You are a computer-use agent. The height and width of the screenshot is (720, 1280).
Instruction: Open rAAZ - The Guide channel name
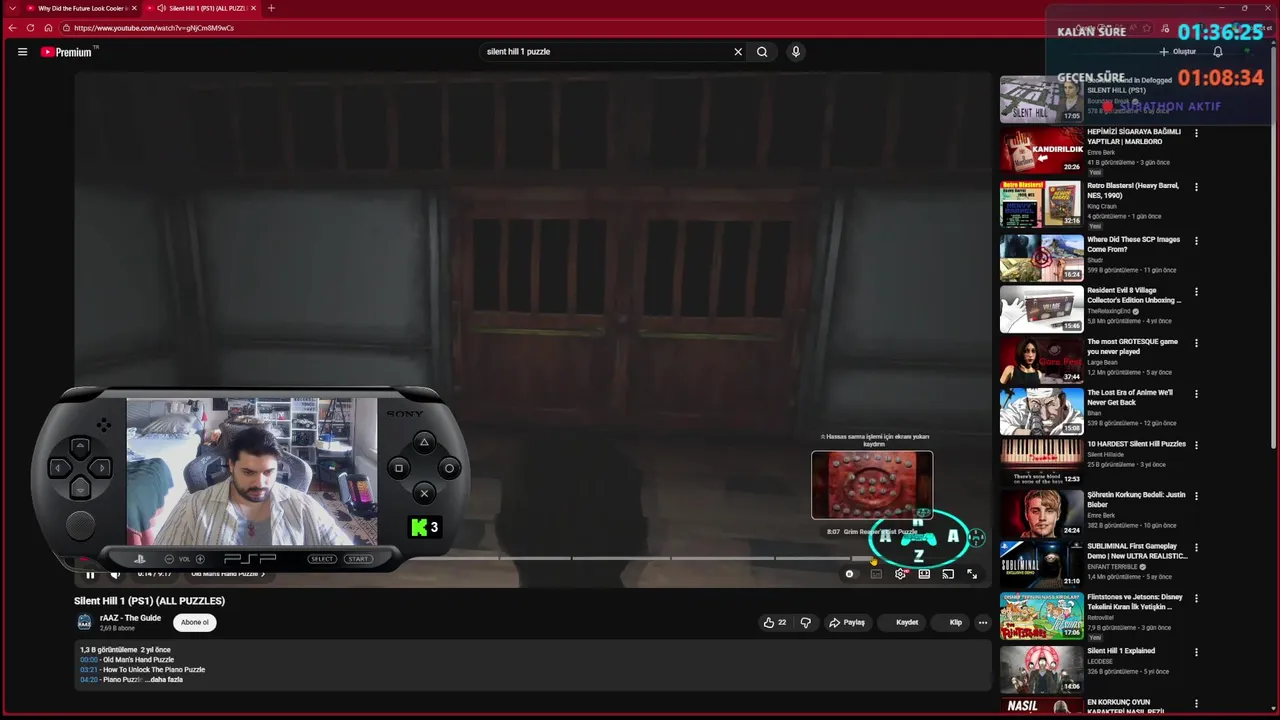point(130,618)
